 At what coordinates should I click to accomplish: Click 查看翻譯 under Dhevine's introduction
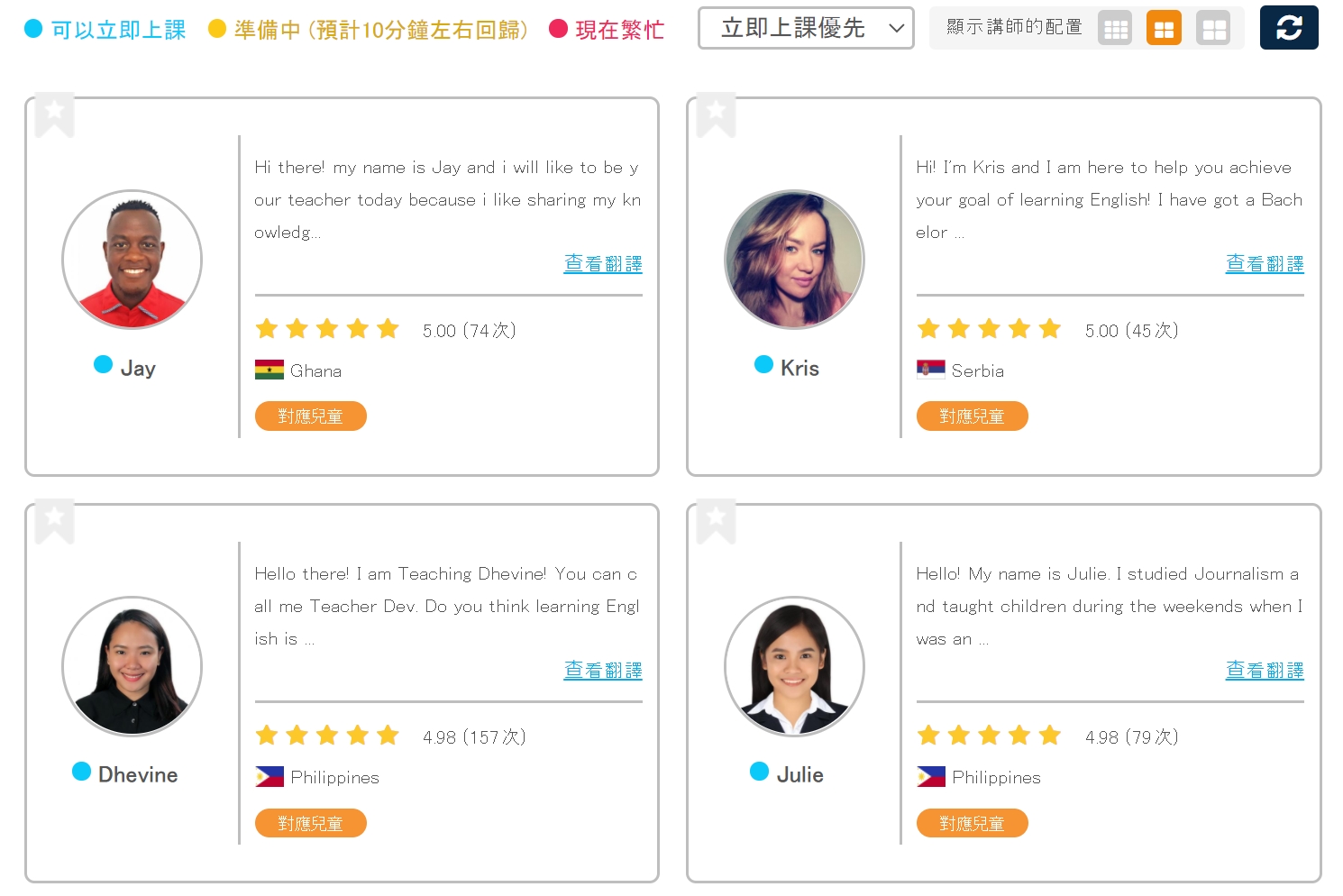tap(602, 671)
